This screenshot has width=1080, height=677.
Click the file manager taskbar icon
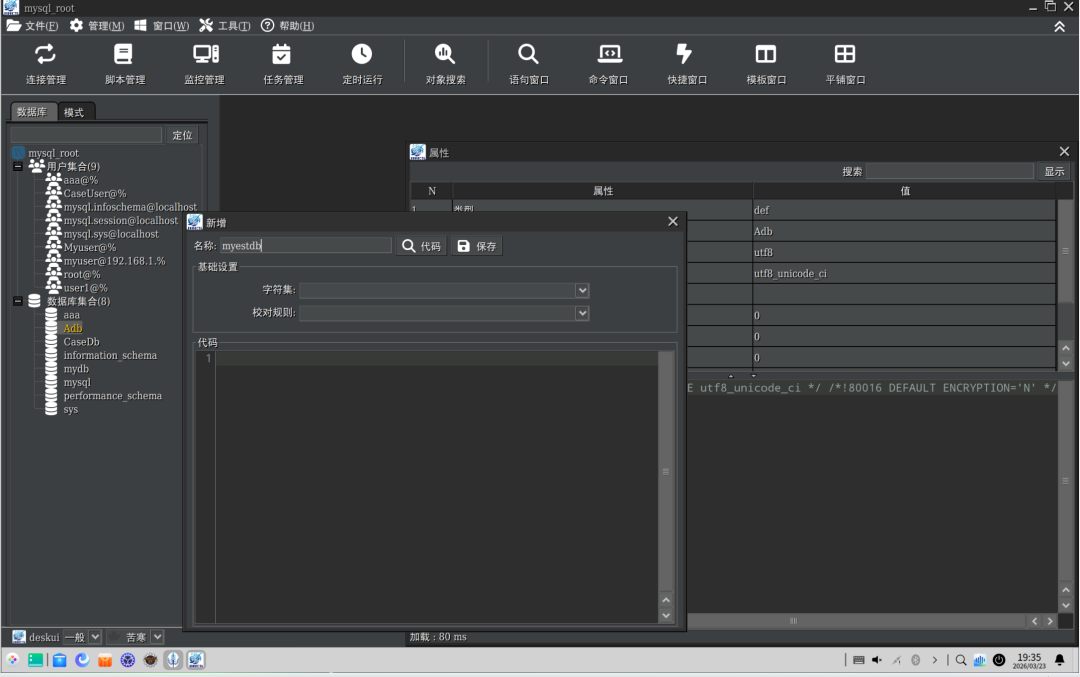(59, 660)
